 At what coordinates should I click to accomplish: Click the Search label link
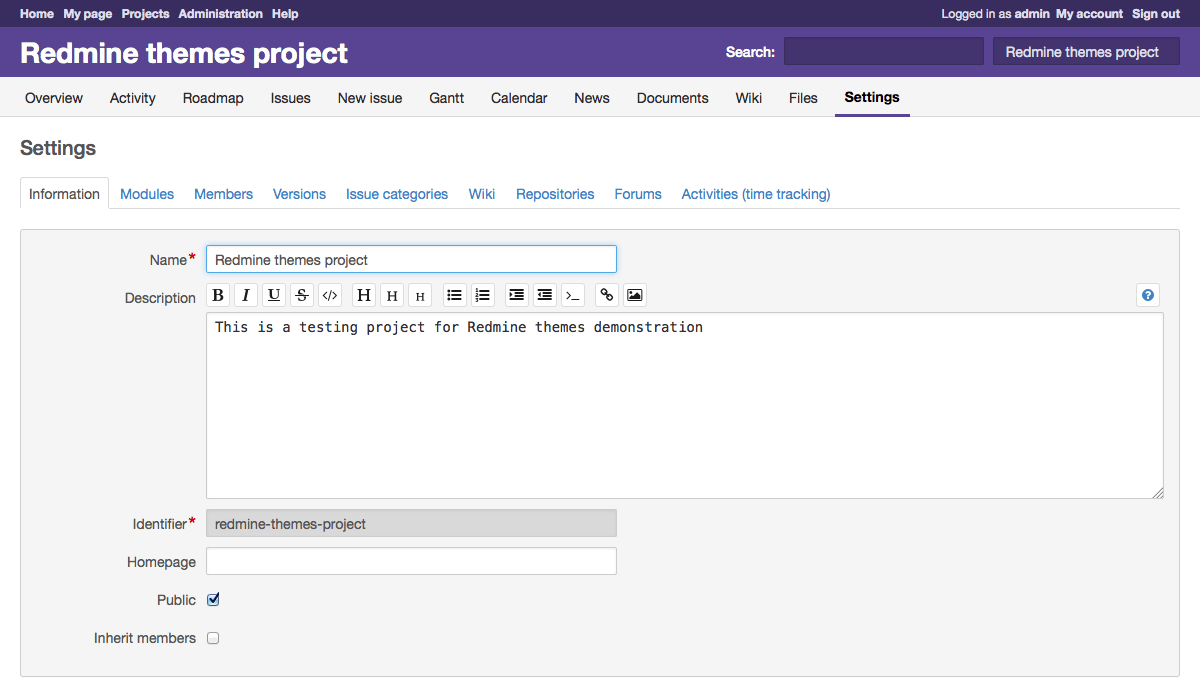click(x=750, y=52)
